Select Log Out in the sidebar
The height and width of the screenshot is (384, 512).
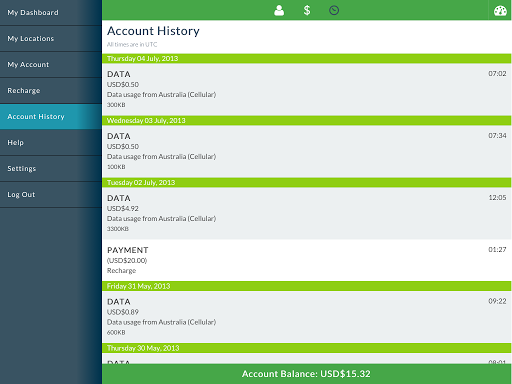(51, 195)
